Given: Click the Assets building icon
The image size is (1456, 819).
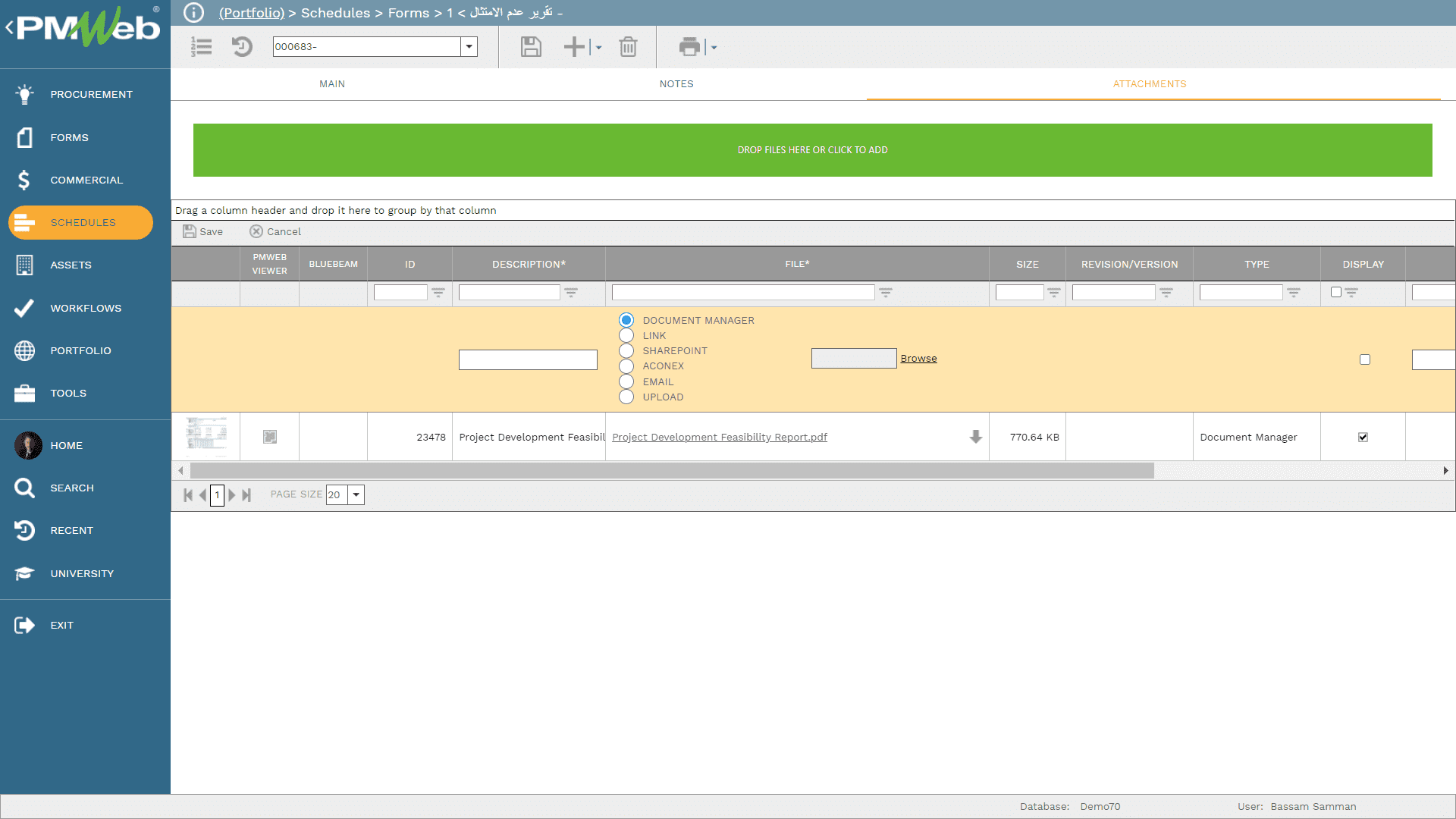Looking at the screenshot, I should 24,265.
